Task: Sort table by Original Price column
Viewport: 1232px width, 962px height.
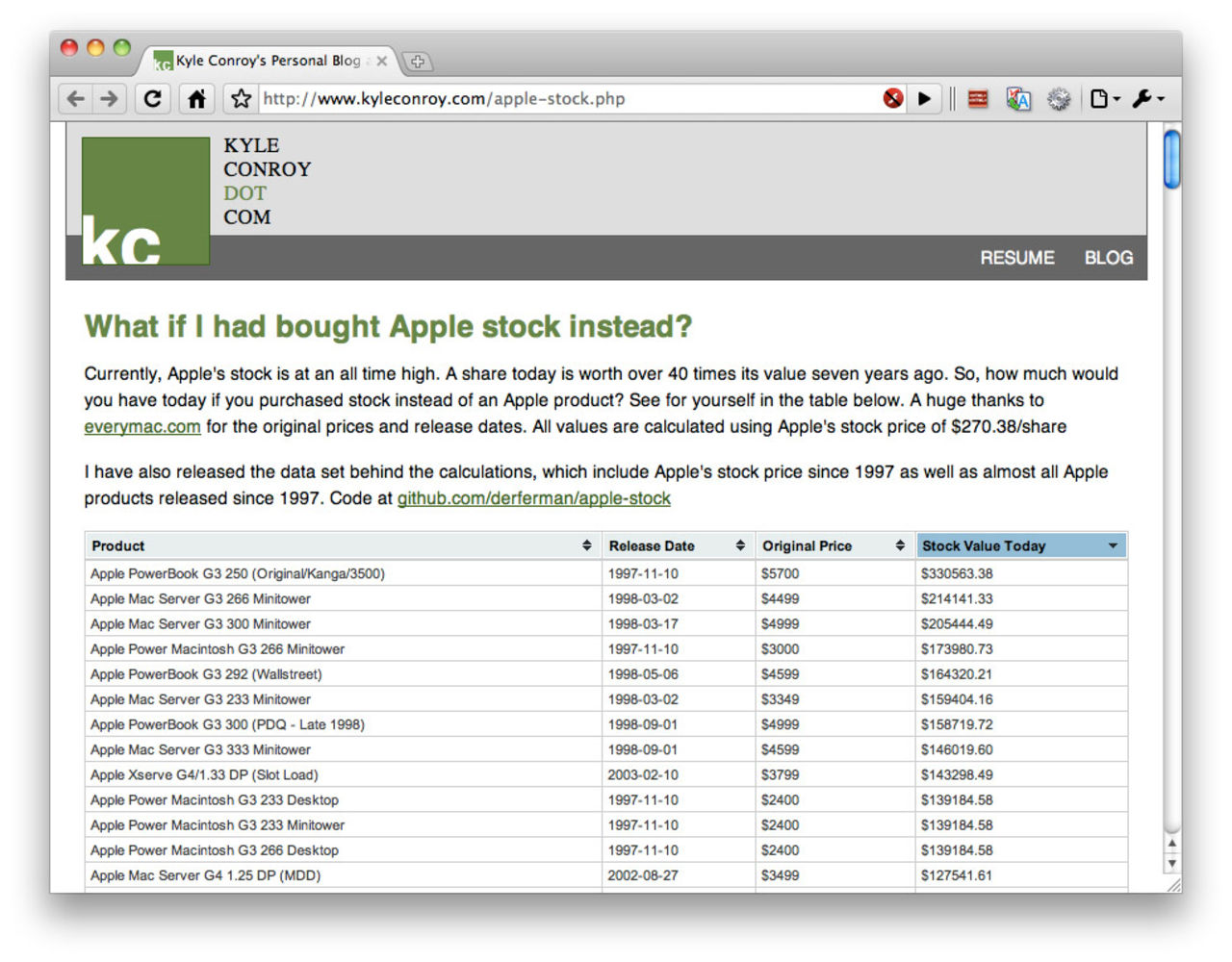Action: [x=834, y=545]
